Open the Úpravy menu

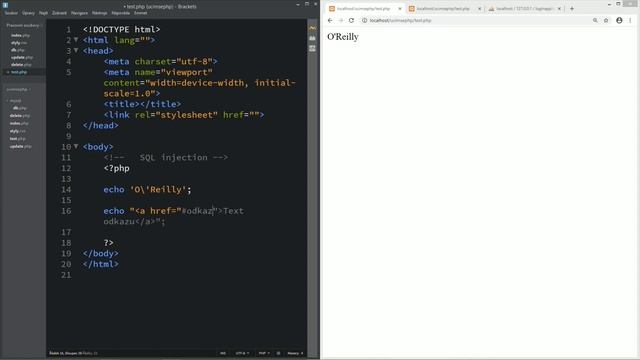(x=29, y=13)
